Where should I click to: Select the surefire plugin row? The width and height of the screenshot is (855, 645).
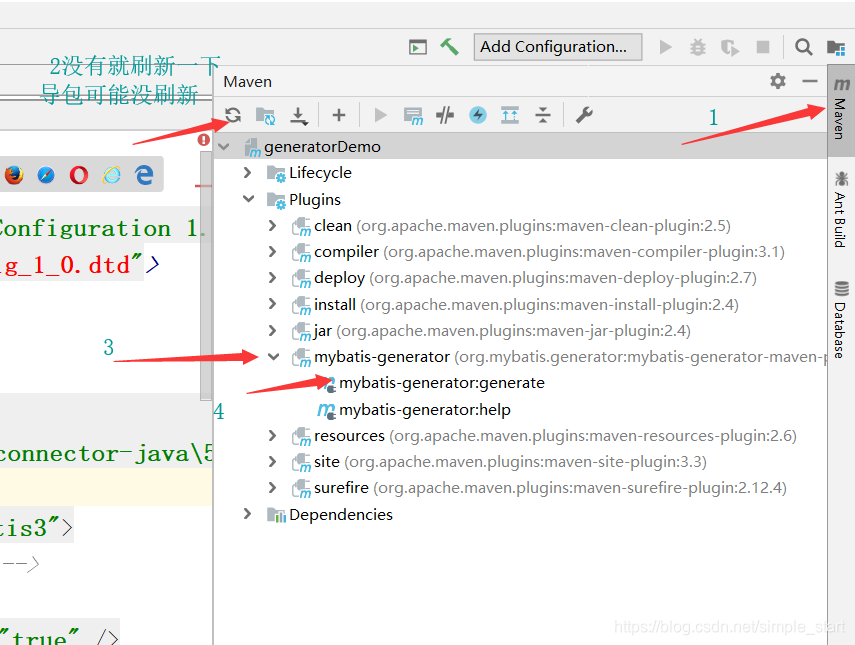(x=521, y=488)
